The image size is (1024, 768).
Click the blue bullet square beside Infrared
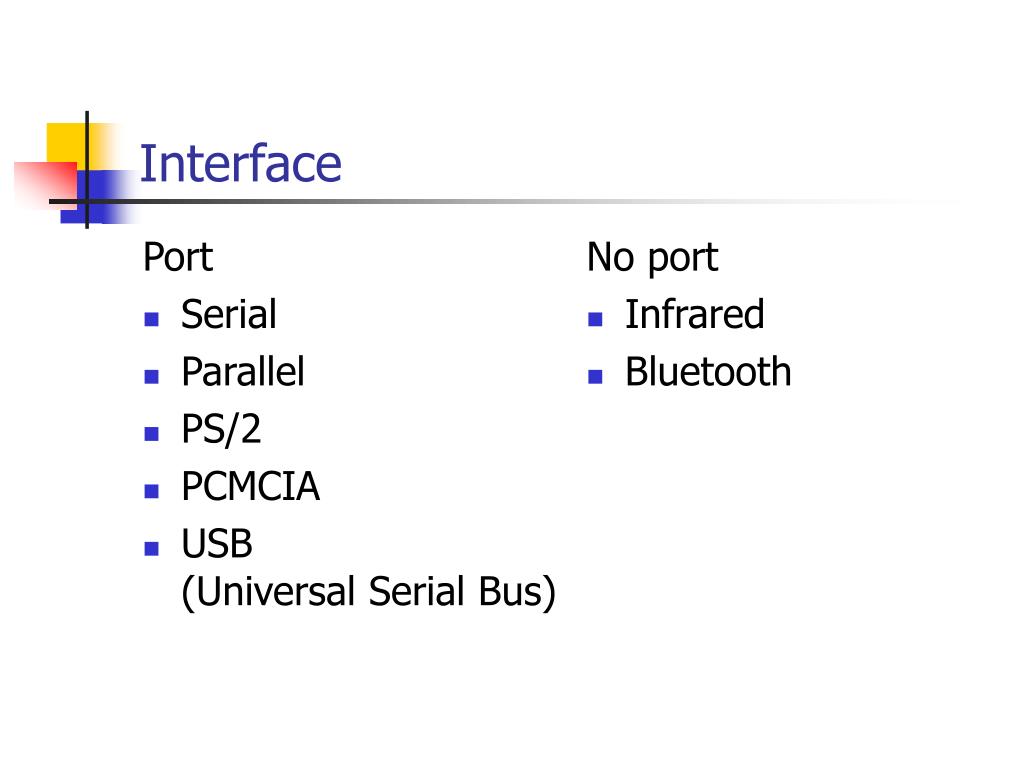tap(595, 319)
